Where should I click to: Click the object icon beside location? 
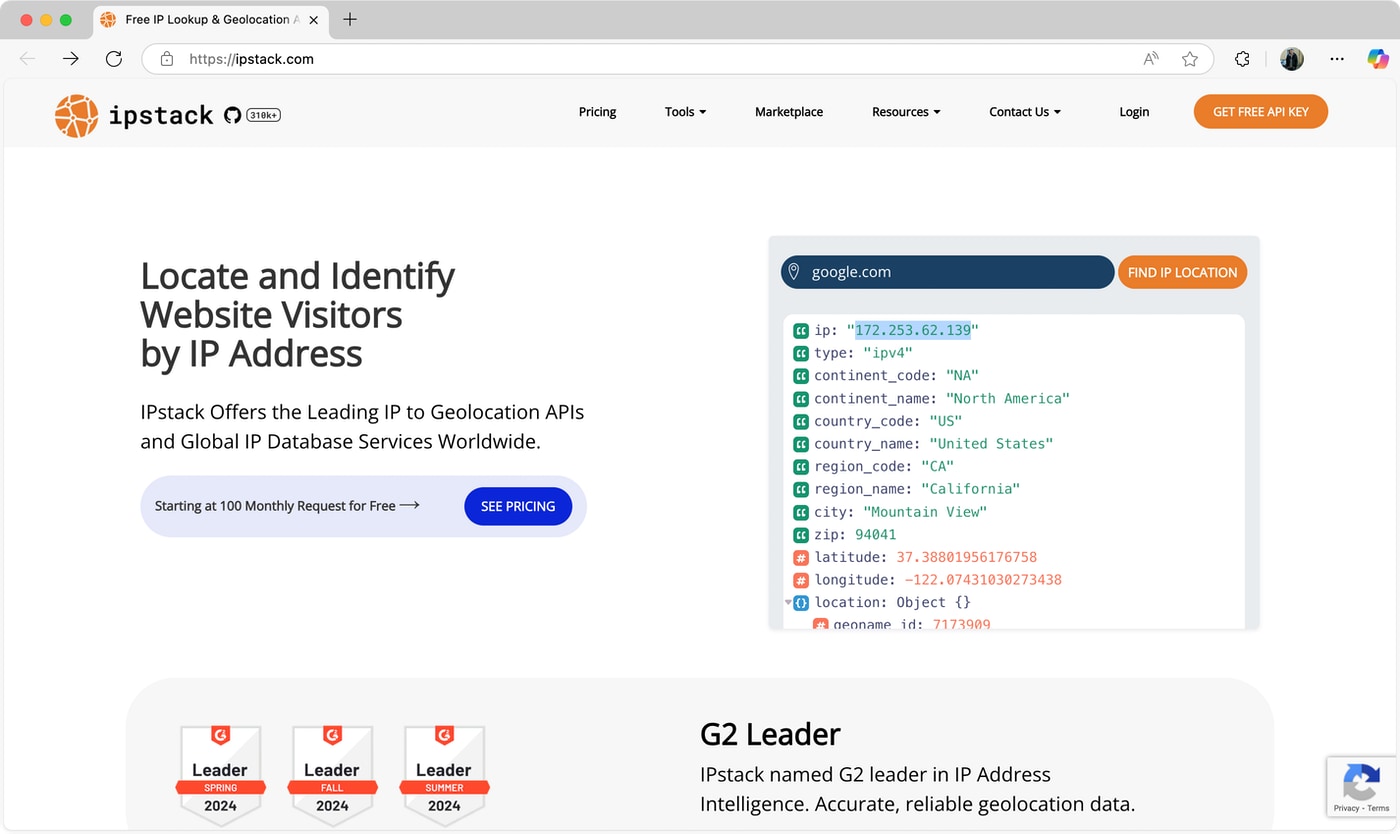tap(801, 603)
